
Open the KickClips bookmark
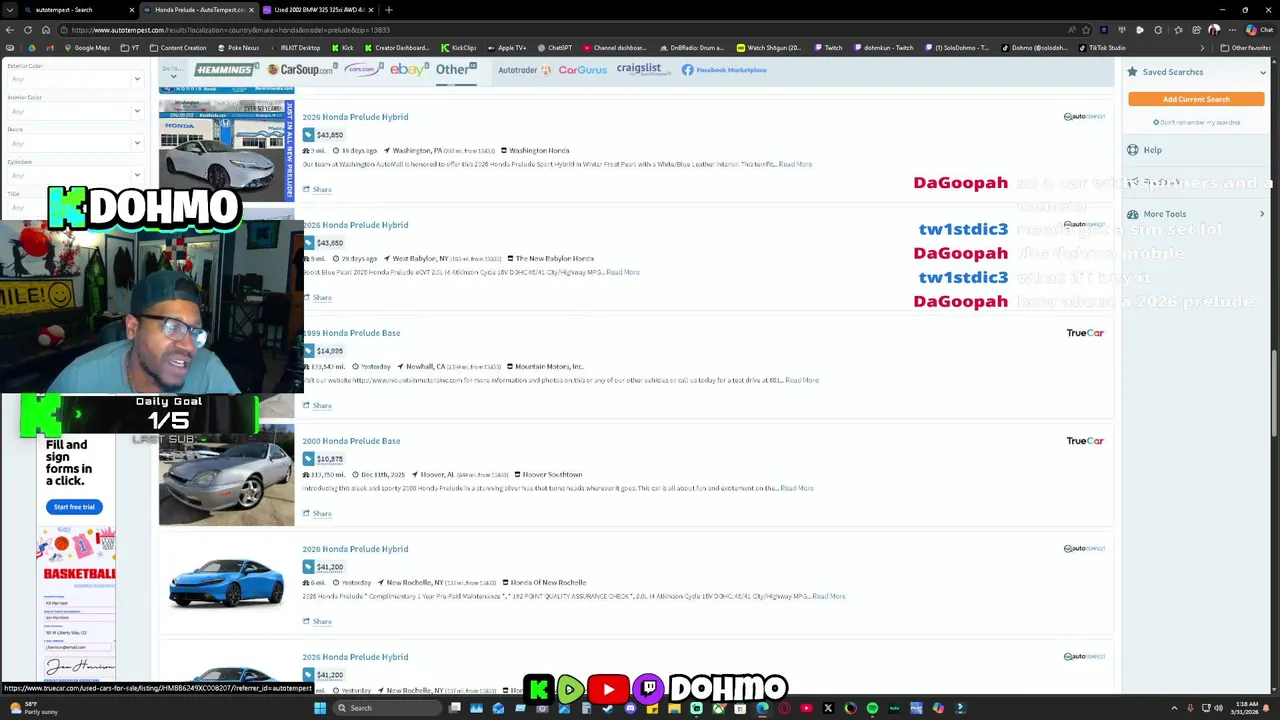point(458,48)
